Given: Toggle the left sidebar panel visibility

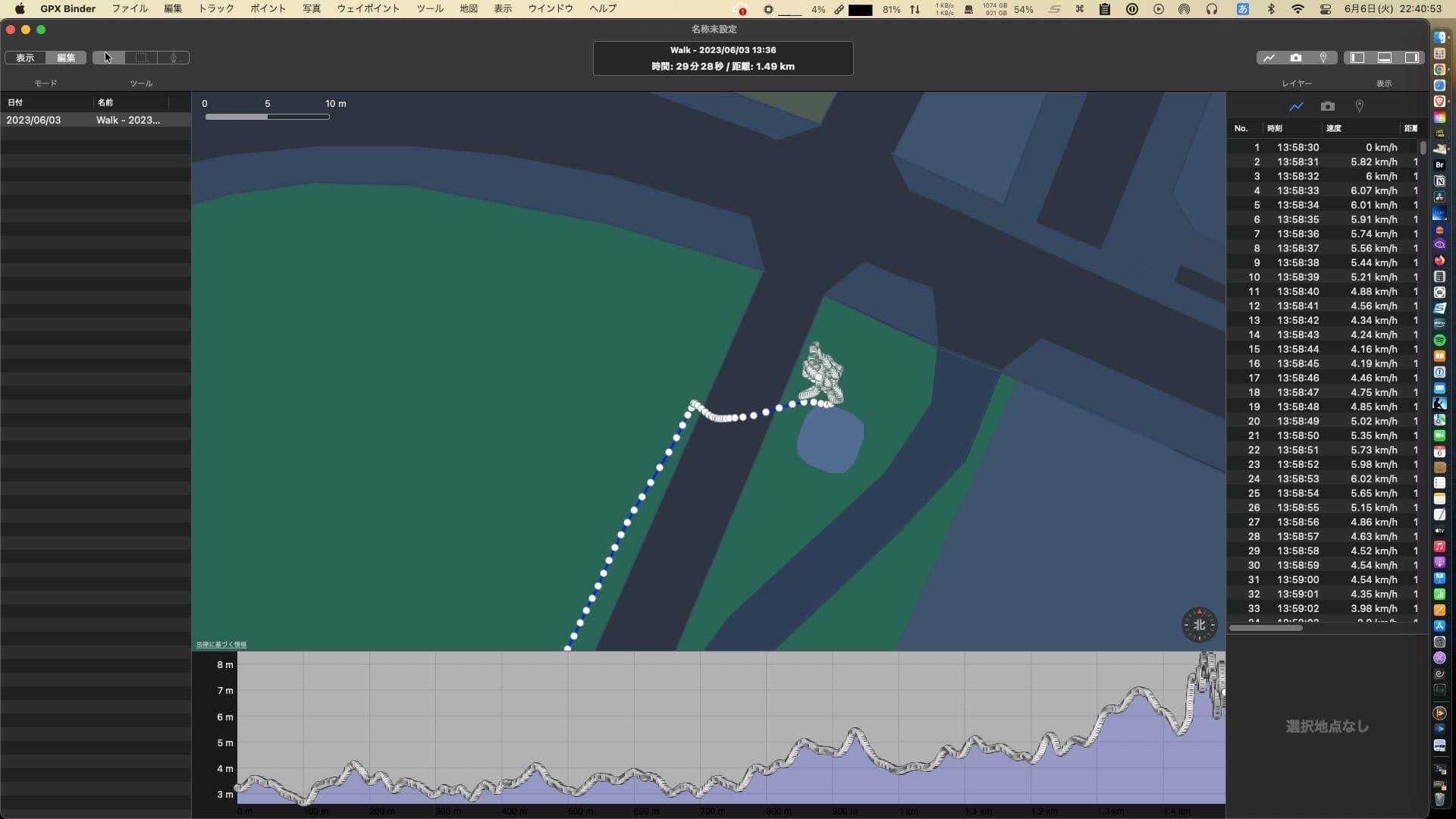Looking at the screenshot, I should point(1357,58).
